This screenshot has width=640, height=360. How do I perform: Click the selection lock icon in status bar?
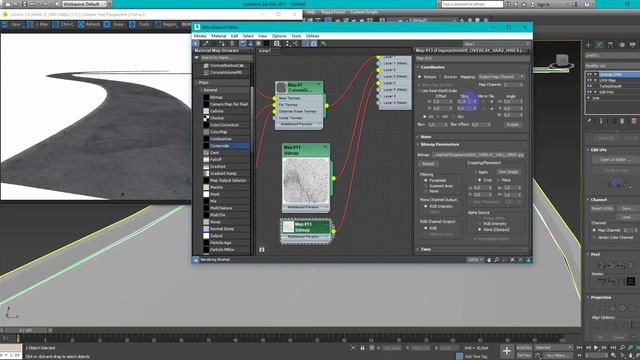[x=362, y=348]
